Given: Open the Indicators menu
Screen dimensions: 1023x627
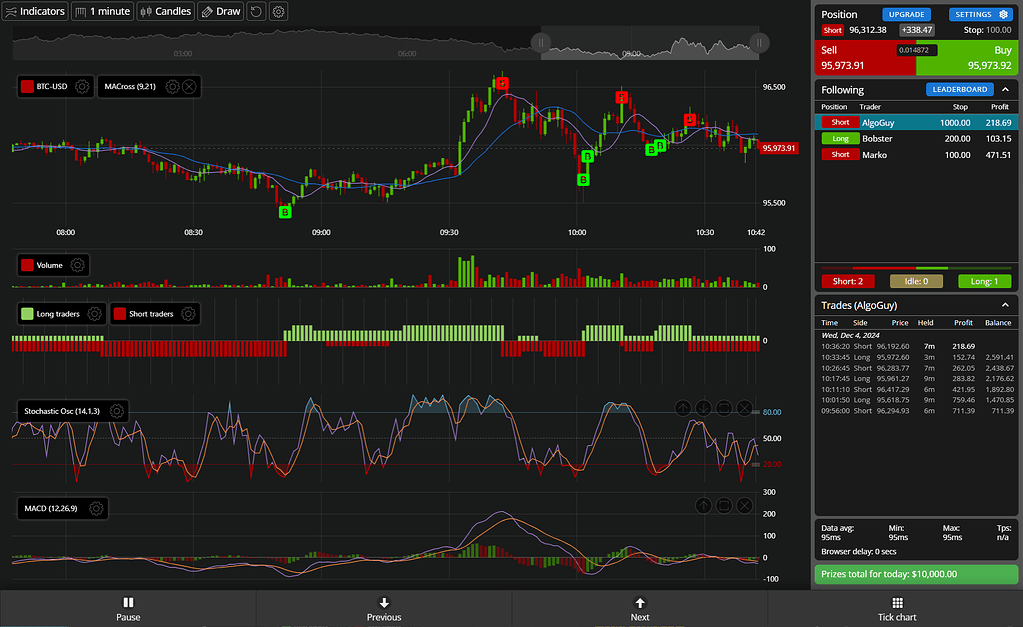Looking at the screenshot, I should (35, 11).
